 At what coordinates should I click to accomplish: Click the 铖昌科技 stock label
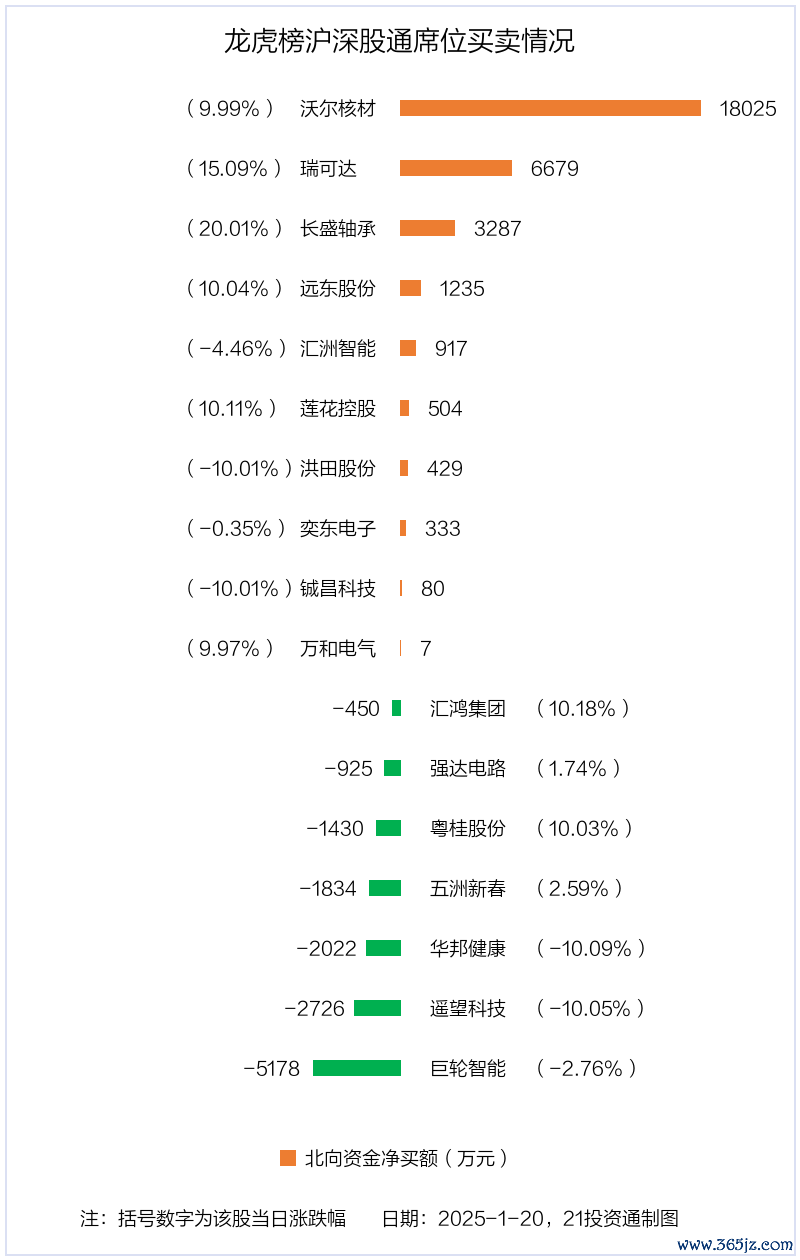(x=338, y=588)
